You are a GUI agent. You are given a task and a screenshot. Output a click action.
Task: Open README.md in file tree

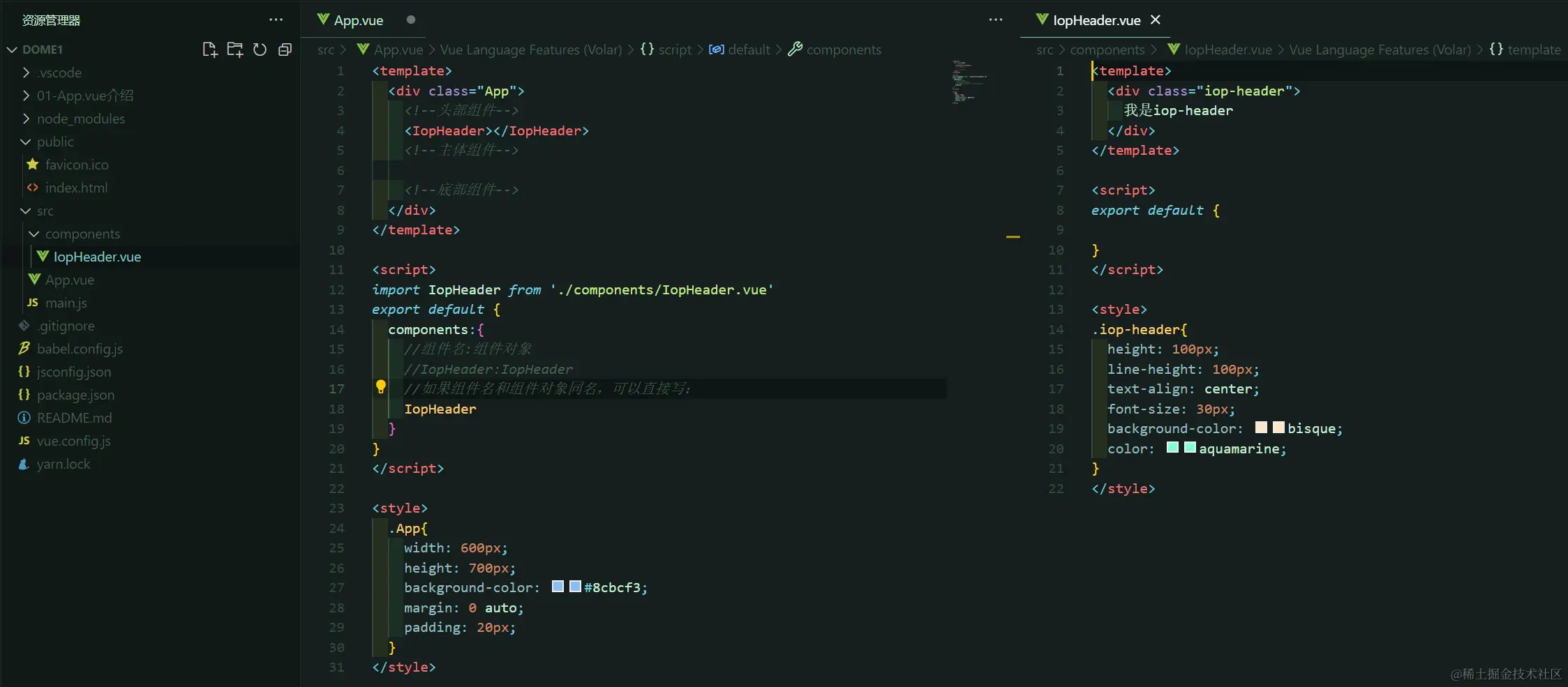click(x=74, y=418)
